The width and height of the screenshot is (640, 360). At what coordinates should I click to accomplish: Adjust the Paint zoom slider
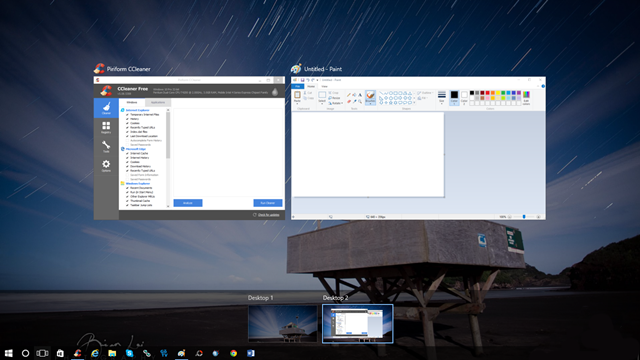pyautogui.click(x=524, y=217)
